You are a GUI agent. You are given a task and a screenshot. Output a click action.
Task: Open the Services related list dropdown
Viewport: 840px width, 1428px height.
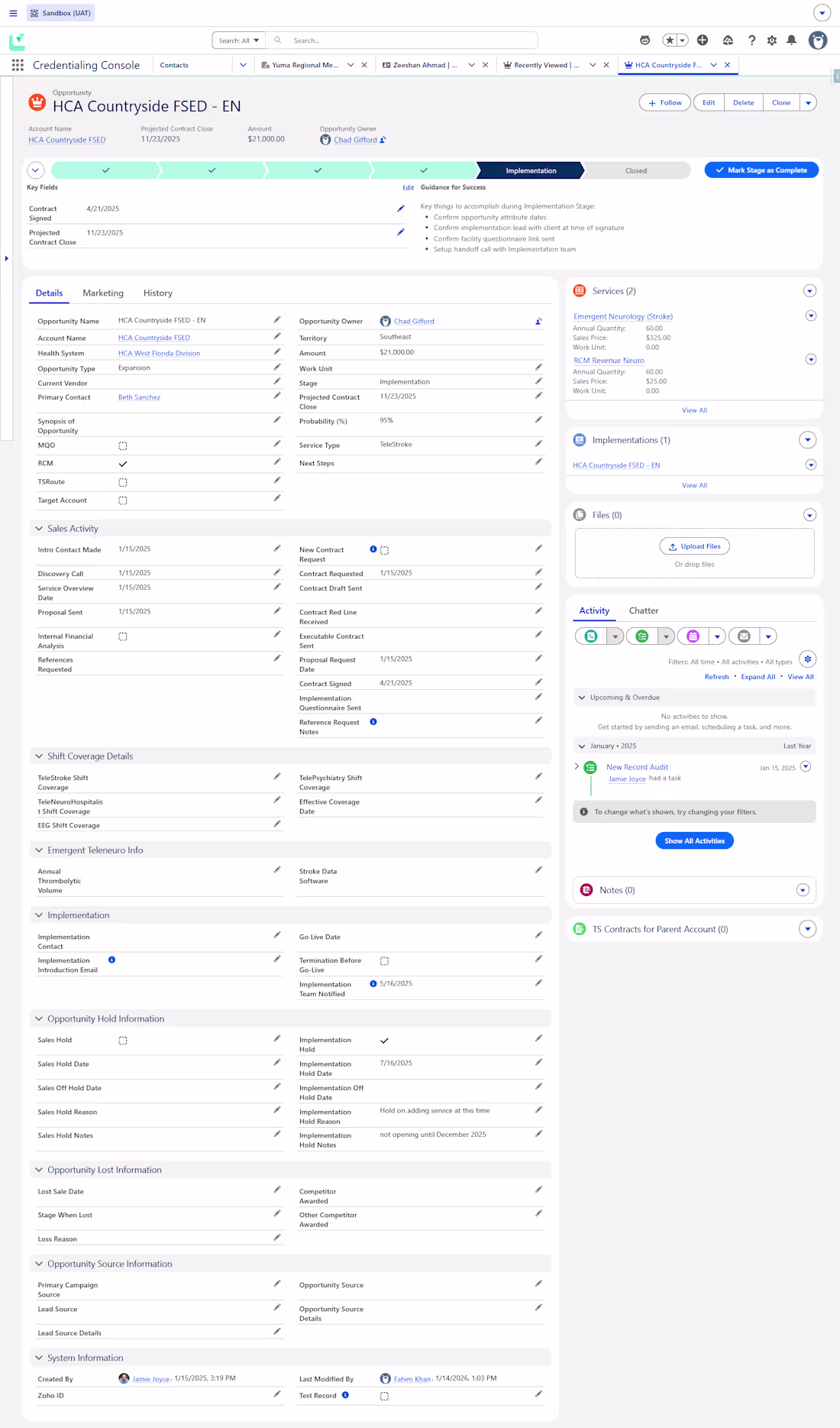810,291
